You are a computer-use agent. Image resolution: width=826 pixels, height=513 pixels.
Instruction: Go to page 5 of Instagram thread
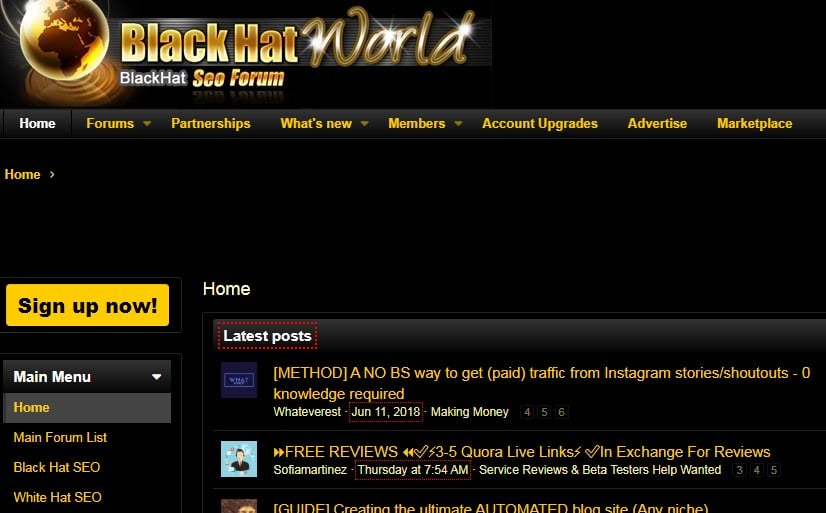point(544,412)
